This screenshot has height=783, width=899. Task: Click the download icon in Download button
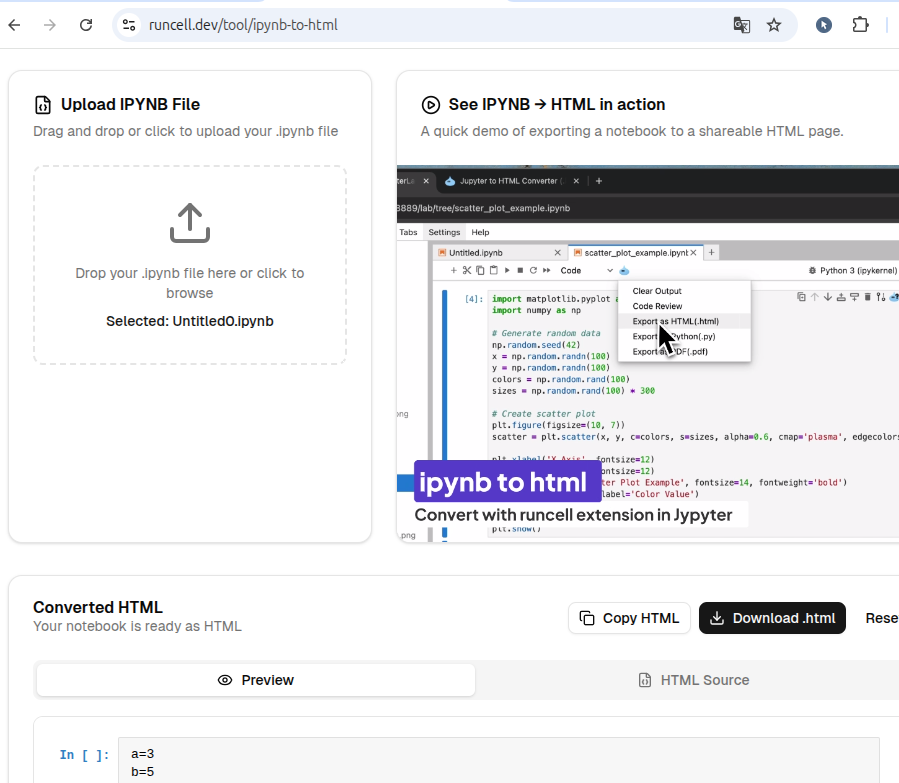(x=717, y=618)
